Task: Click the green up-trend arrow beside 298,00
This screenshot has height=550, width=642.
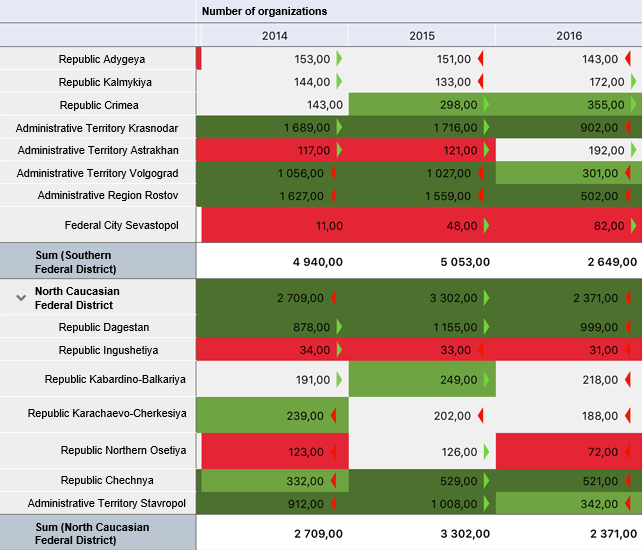Action: (487, 104)
